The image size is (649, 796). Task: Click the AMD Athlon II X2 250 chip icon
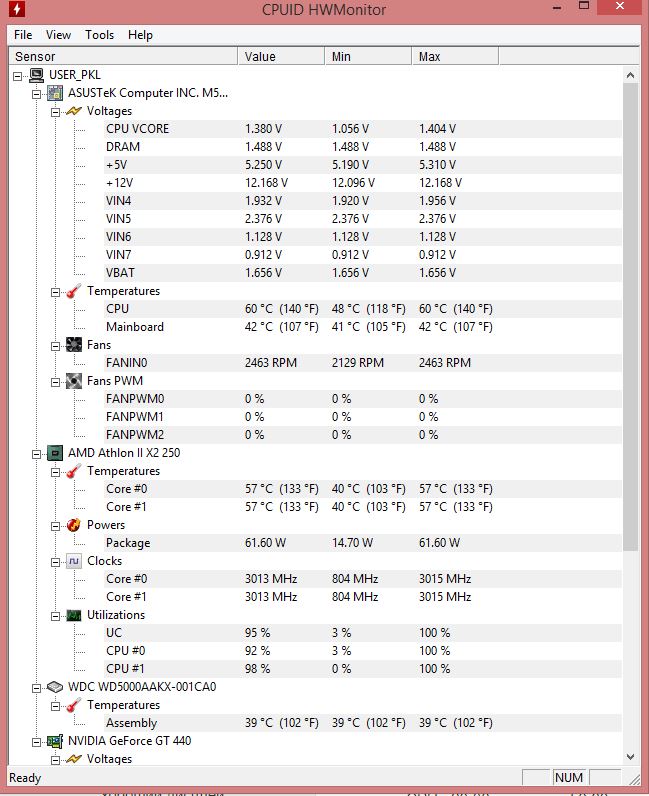coord(55,453)
